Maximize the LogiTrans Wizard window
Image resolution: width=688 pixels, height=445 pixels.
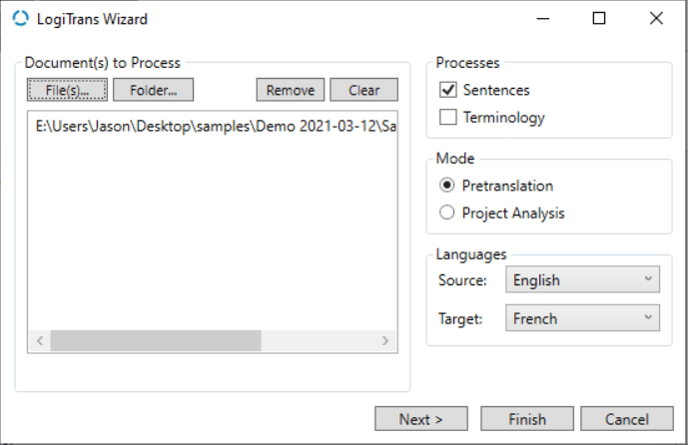tap(599, 18)
